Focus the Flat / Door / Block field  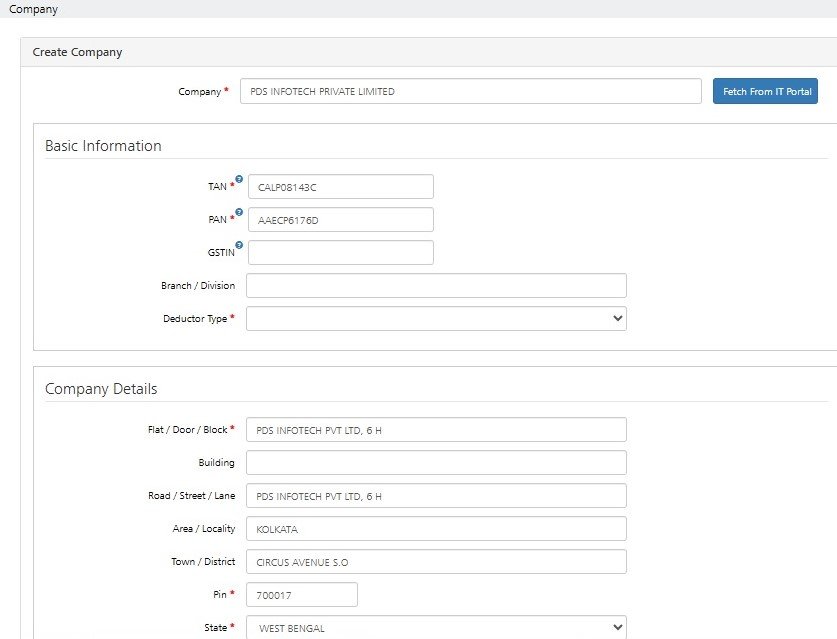[436, 430]
